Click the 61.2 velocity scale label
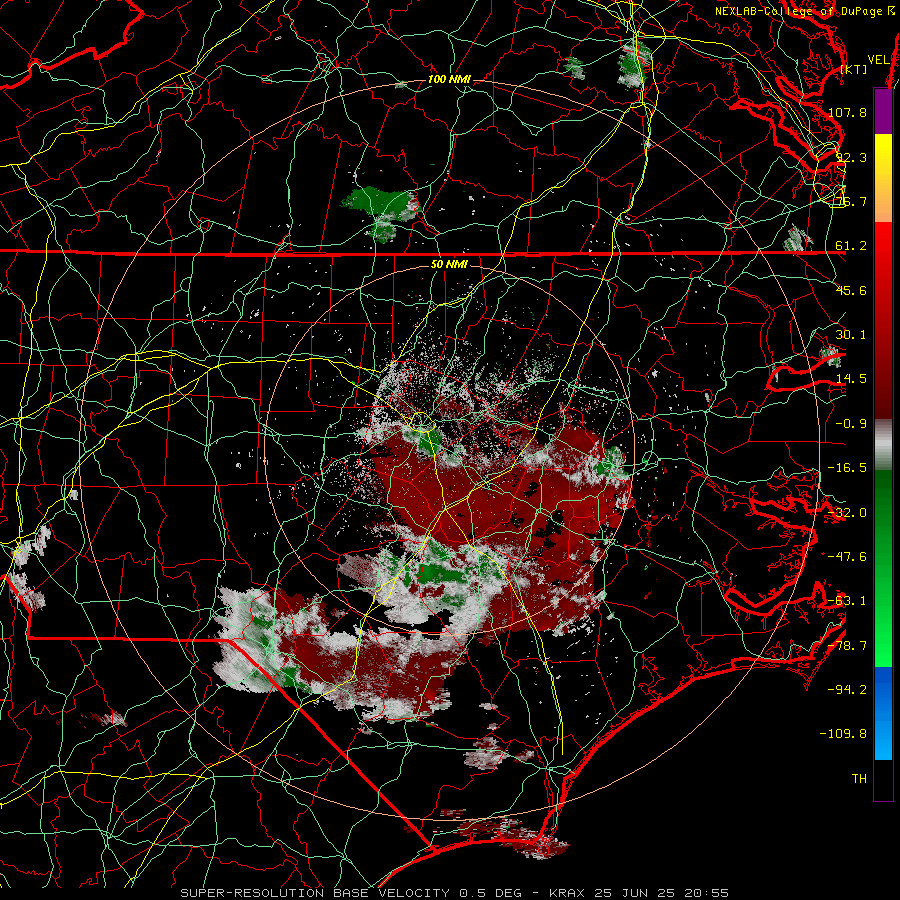900x900 pixels. pyautogui.click(x=851, y=246)
